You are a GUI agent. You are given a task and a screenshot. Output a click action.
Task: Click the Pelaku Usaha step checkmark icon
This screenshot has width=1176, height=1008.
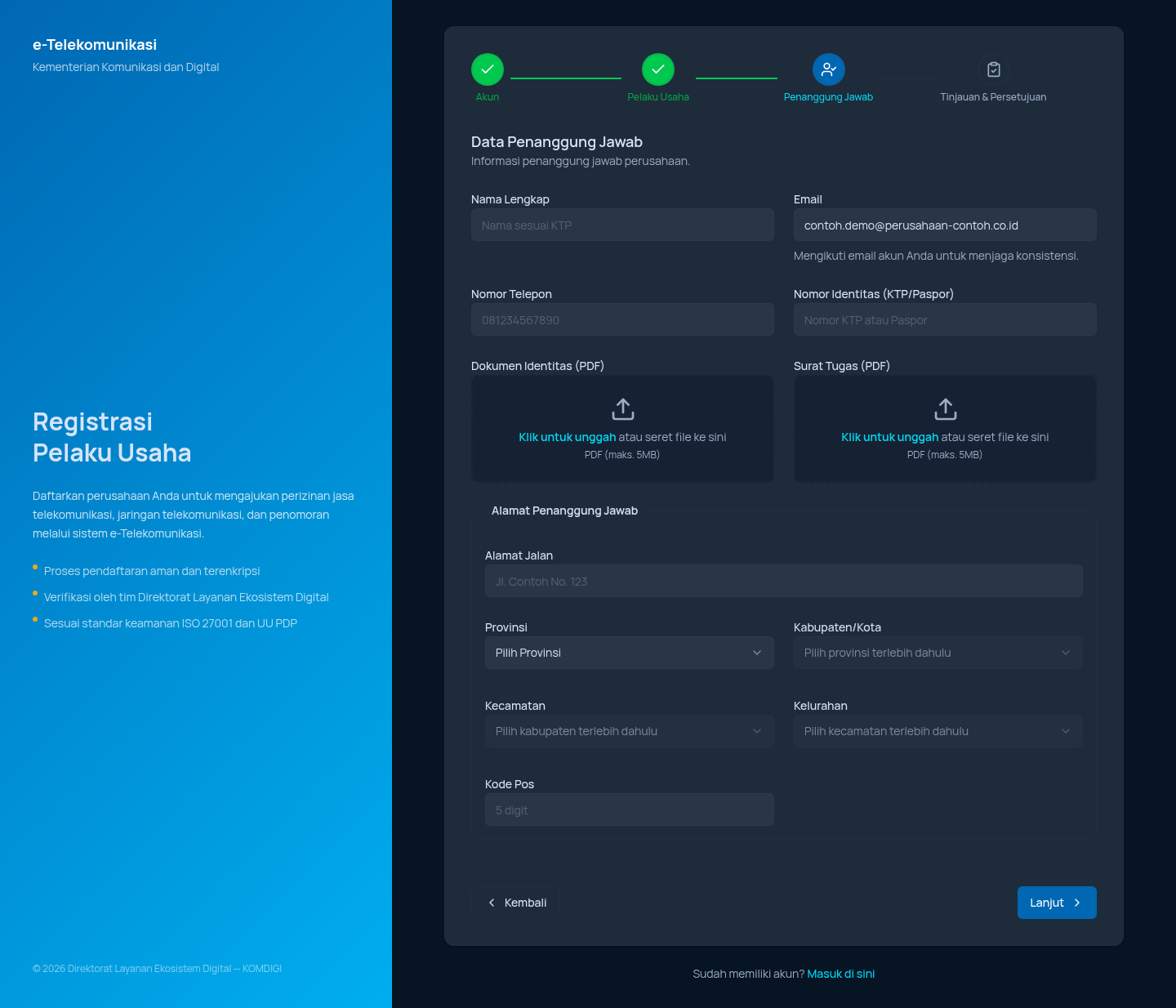[658, 69]
